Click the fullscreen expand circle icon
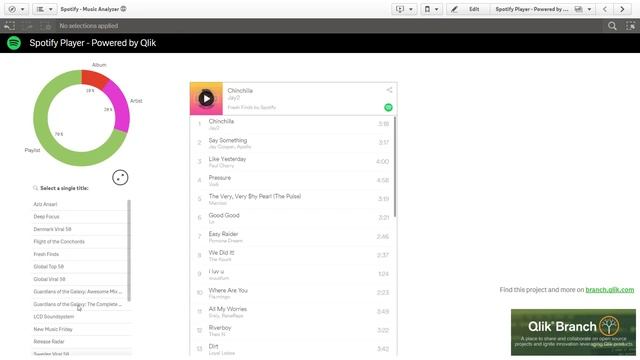 click(x=120, y=178)
